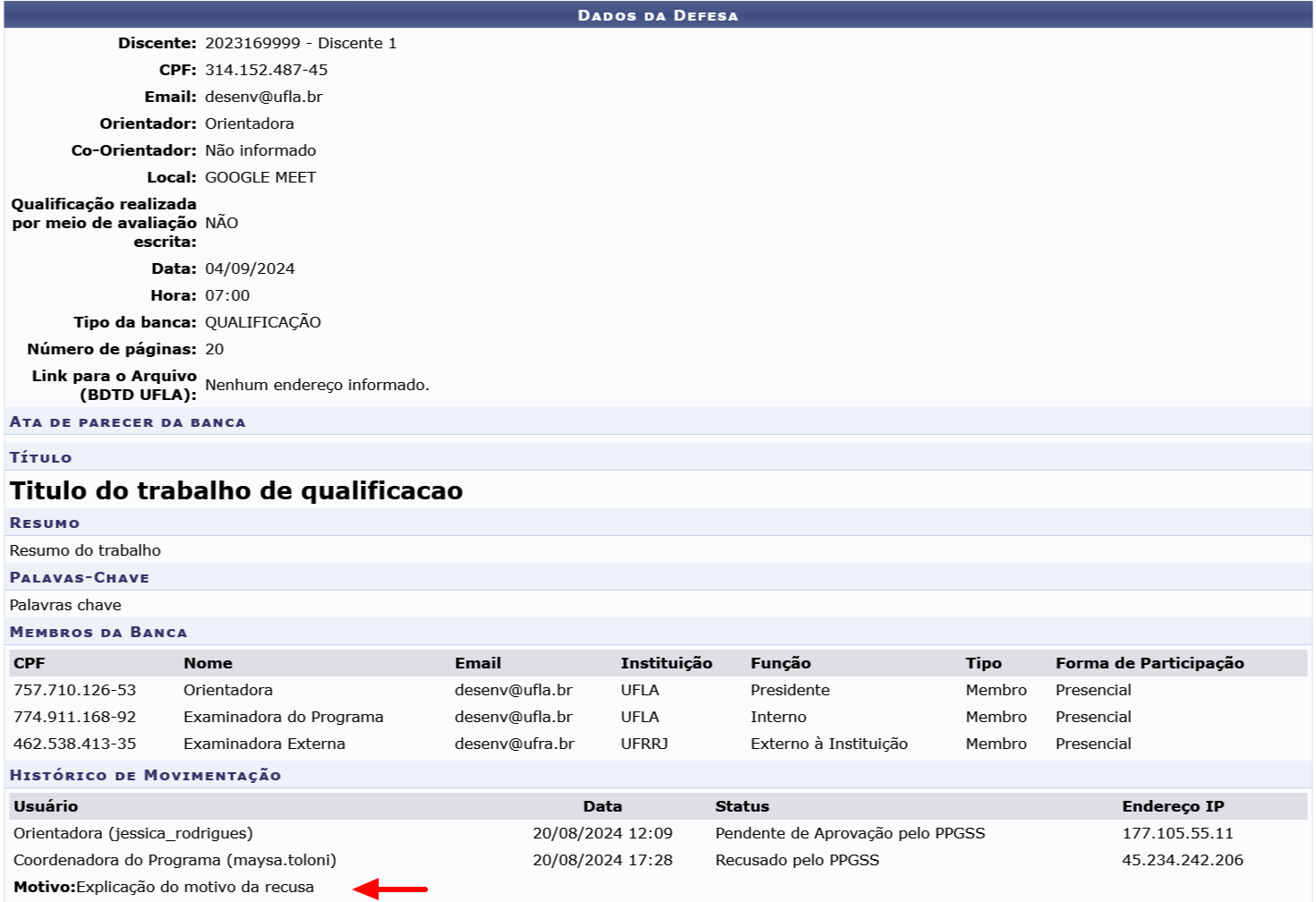Click the IP address 177.105.55.11

1177,833
